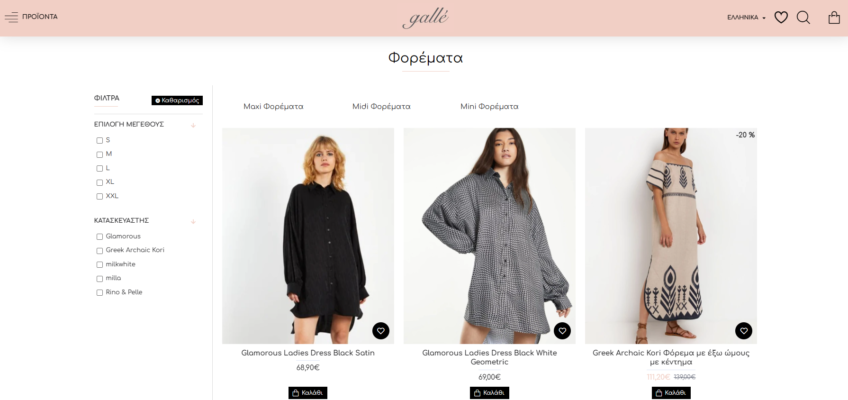Click the Καθαρισμός clear filters button

pyautogui.click(x=177, y=101)
